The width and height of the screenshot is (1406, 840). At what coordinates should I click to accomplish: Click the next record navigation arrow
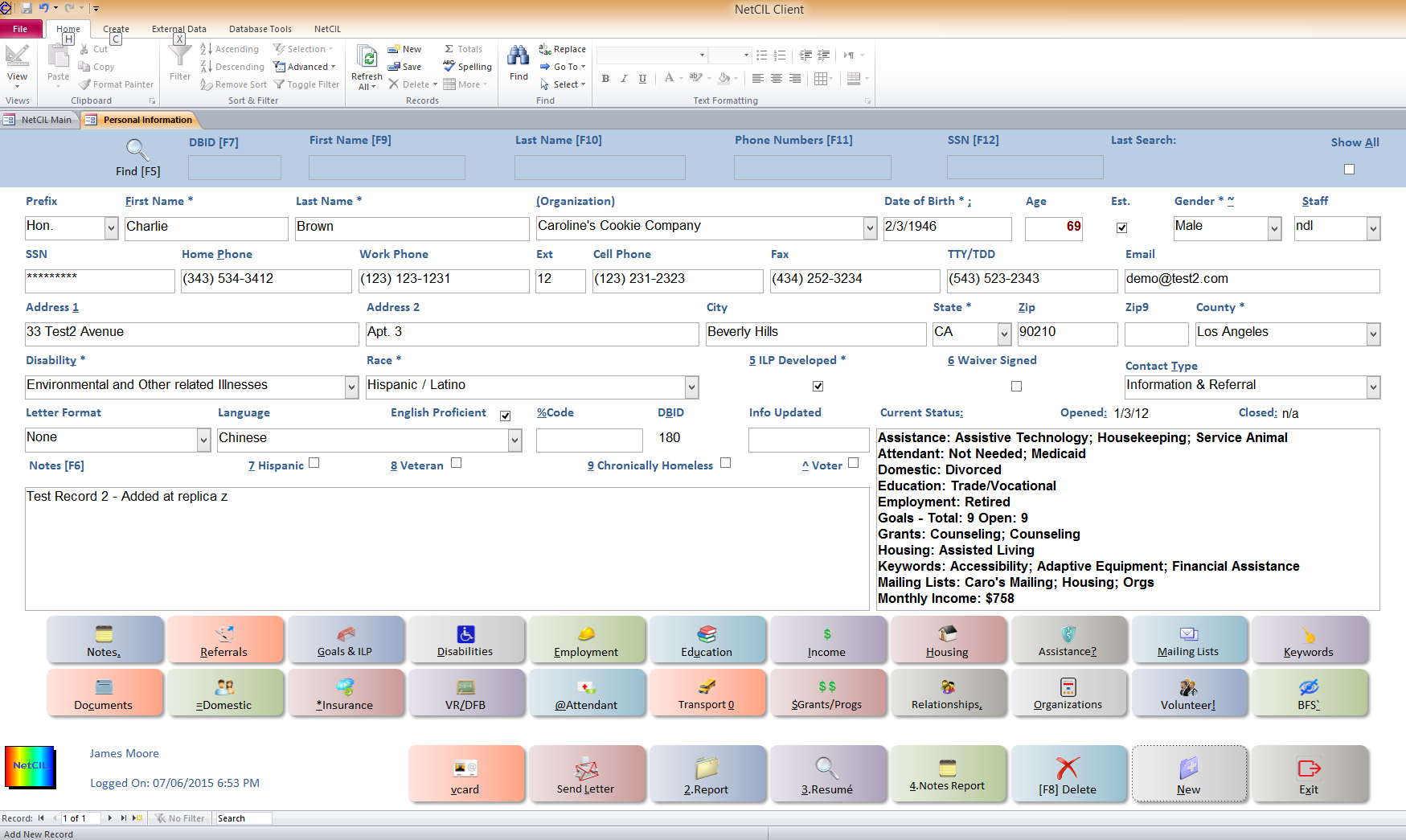[x=109, y=817]
